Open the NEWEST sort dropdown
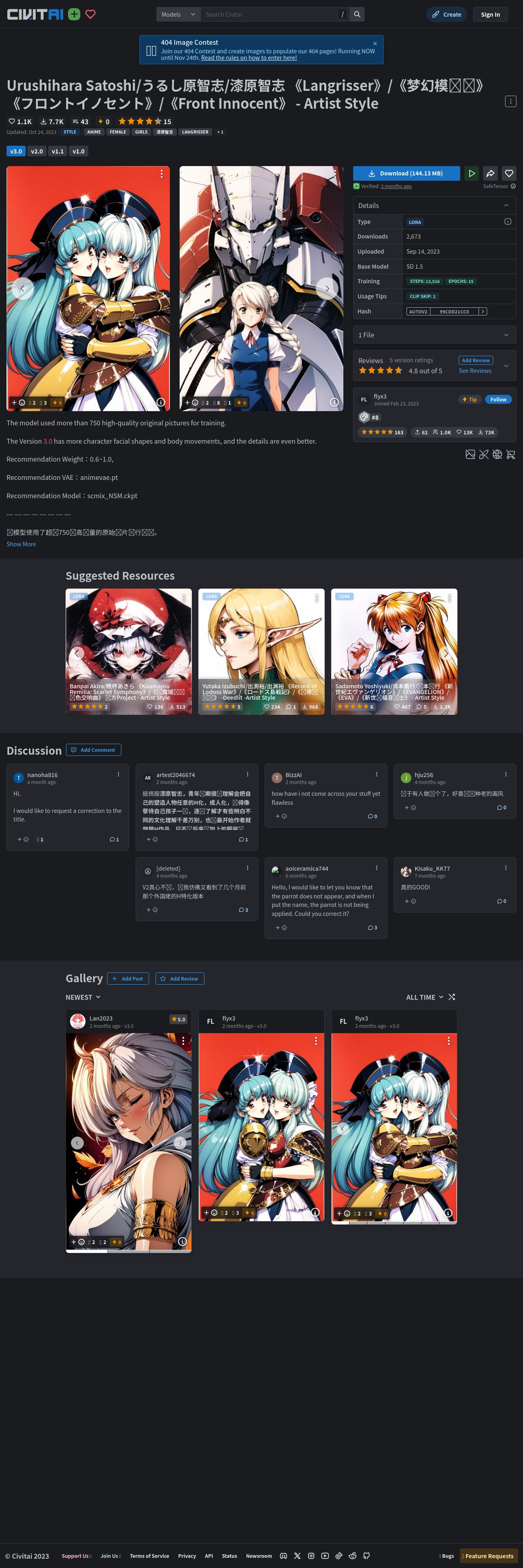 [84, 997]
